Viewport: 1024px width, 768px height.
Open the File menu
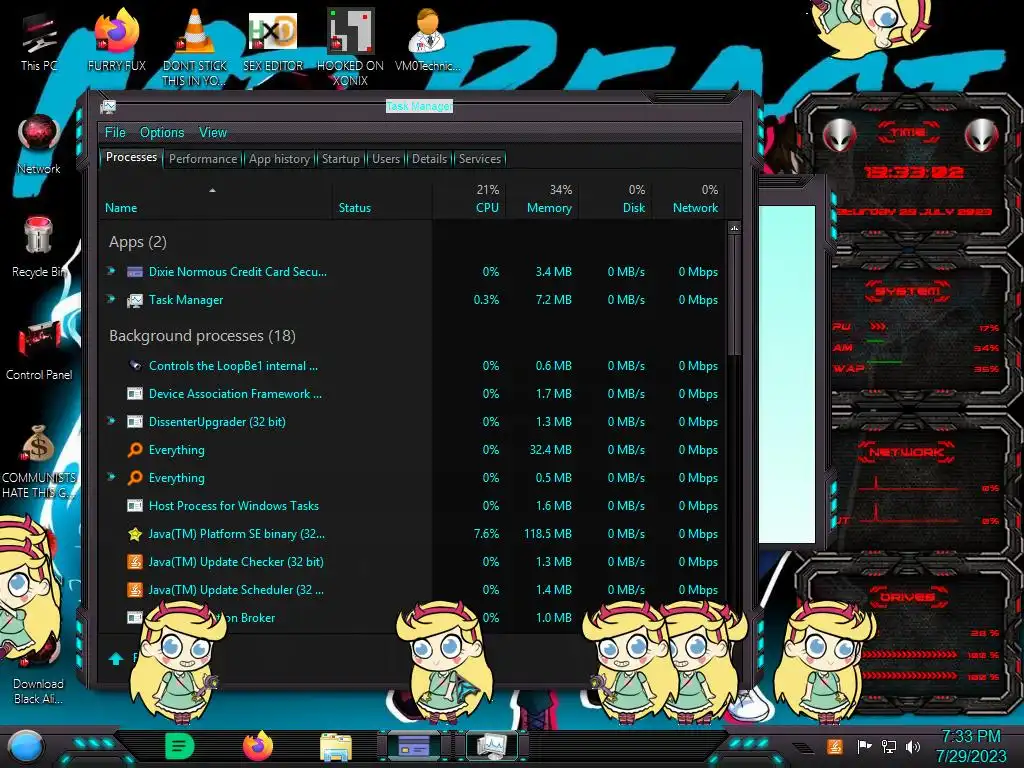tap(115, 133)
